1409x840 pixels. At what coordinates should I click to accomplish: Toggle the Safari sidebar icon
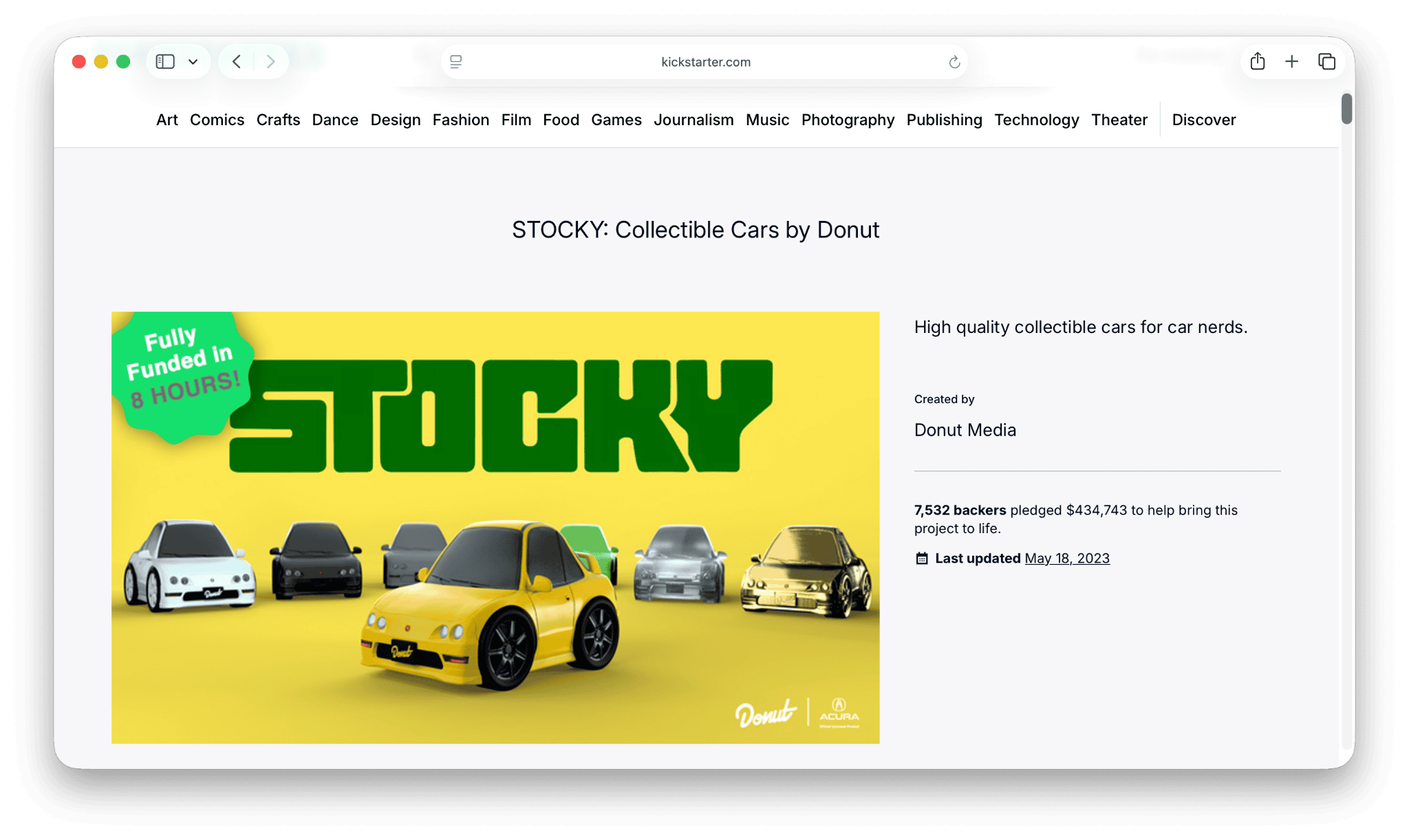165,62
